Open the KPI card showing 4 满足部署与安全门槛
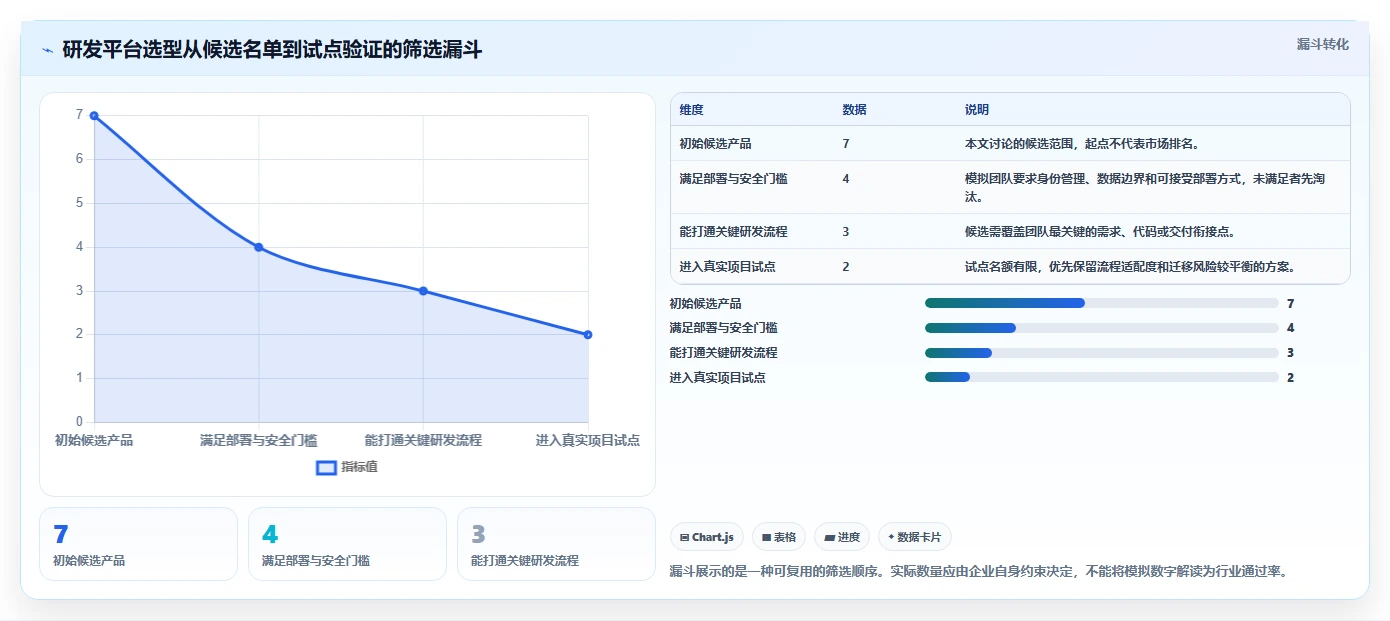 tap(347, 544)
